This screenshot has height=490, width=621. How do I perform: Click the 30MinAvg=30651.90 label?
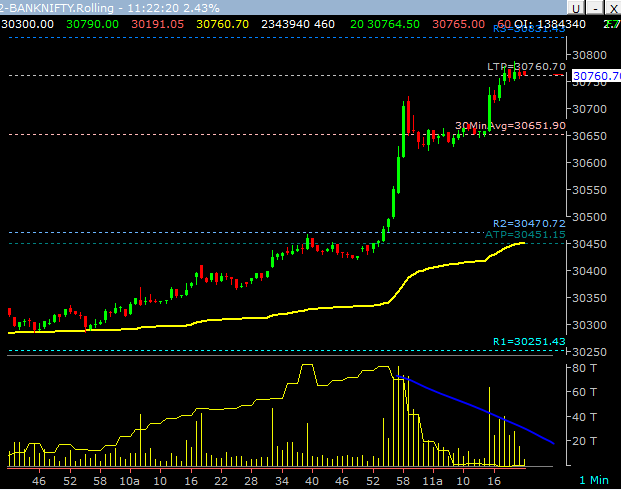coord(511,126)
